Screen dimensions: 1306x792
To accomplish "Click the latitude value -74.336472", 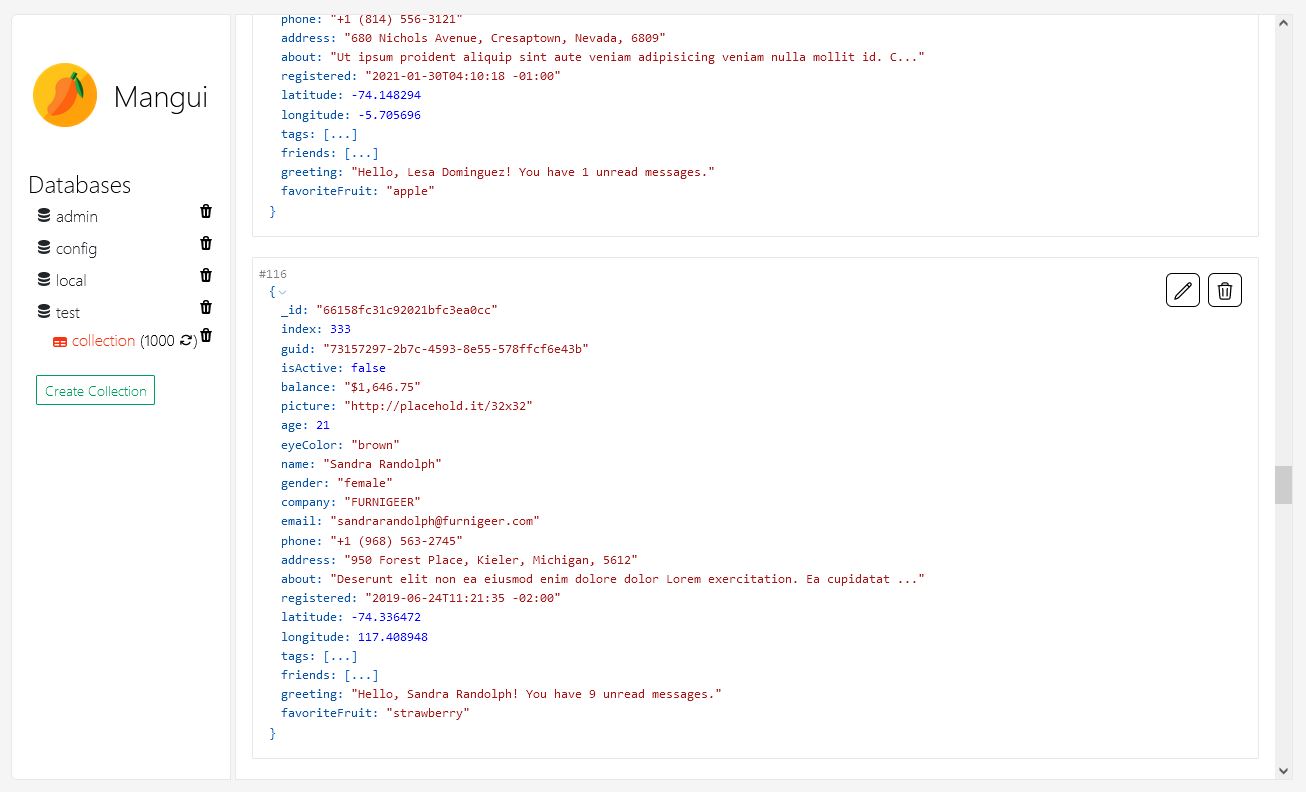I will coord(386,617).
